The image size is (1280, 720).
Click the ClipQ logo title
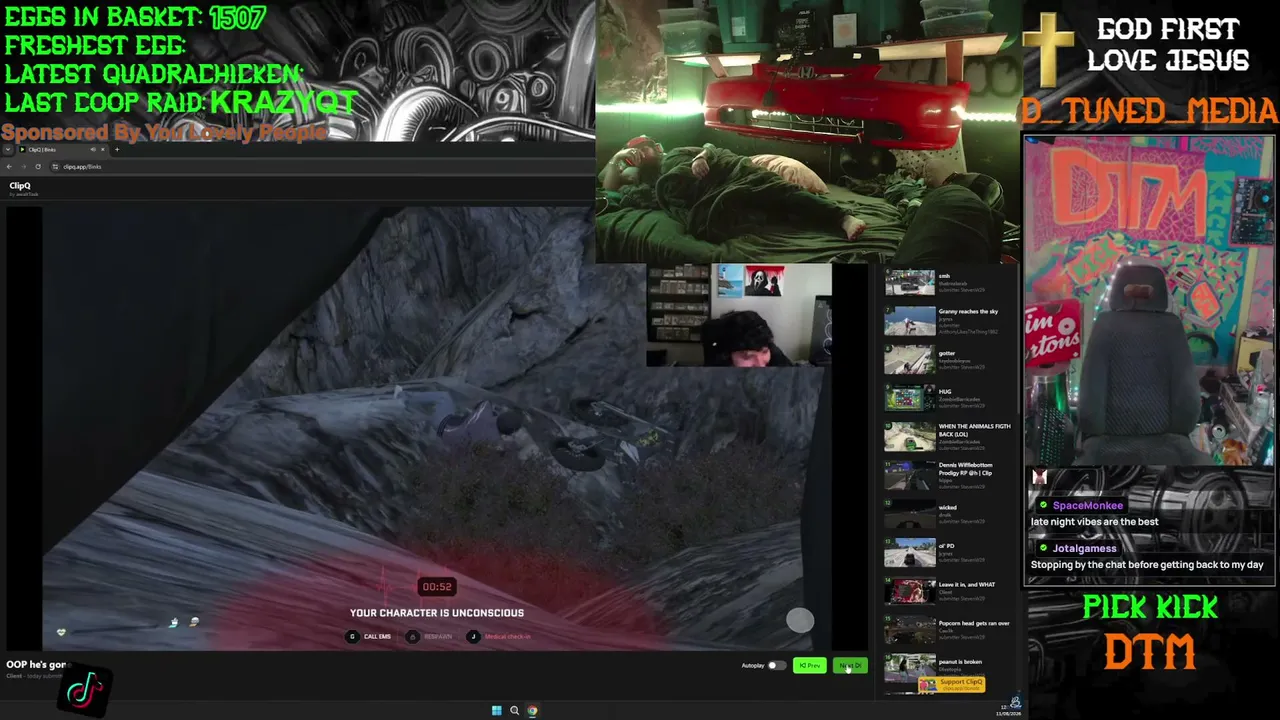tap(20, 186)
